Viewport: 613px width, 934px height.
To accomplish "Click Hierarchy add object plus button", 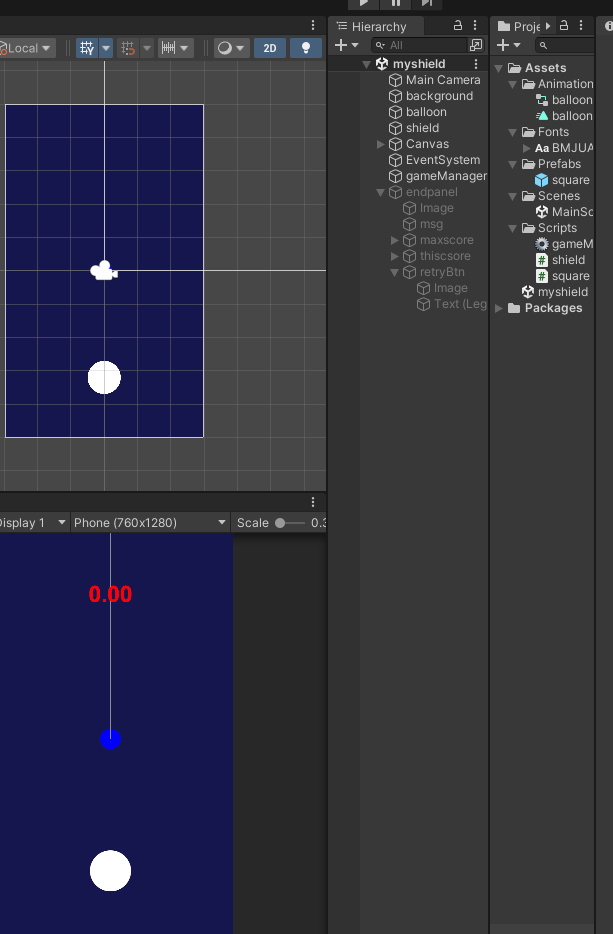I will (x=346, y=45).
